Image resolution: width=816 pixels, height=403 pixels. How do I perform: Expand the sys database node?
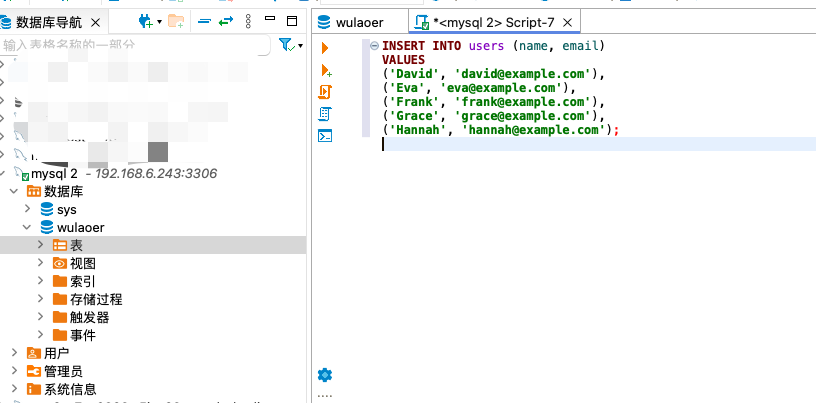tap(28, 210)
